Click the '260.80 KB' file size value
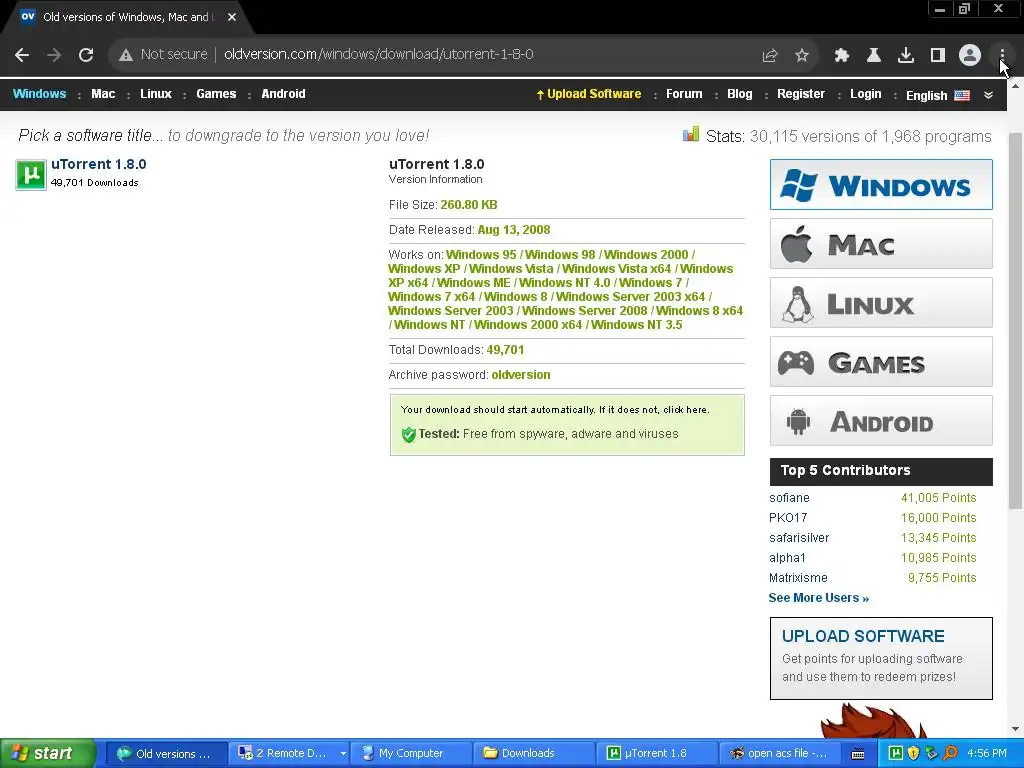1024x768 pixels. tap(468, 205)
